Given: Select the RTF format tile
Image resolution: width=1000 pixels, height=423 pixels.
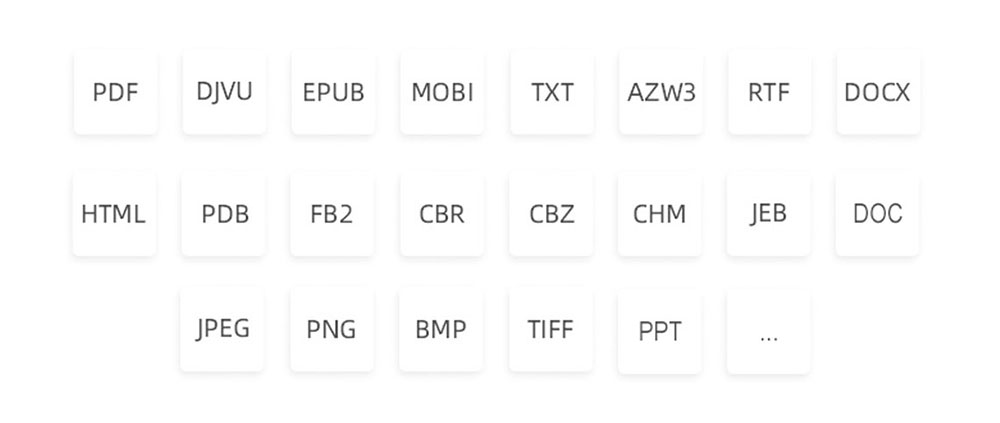Looking at the screenshot, I should pyautogui.click(x=770, y=93).
